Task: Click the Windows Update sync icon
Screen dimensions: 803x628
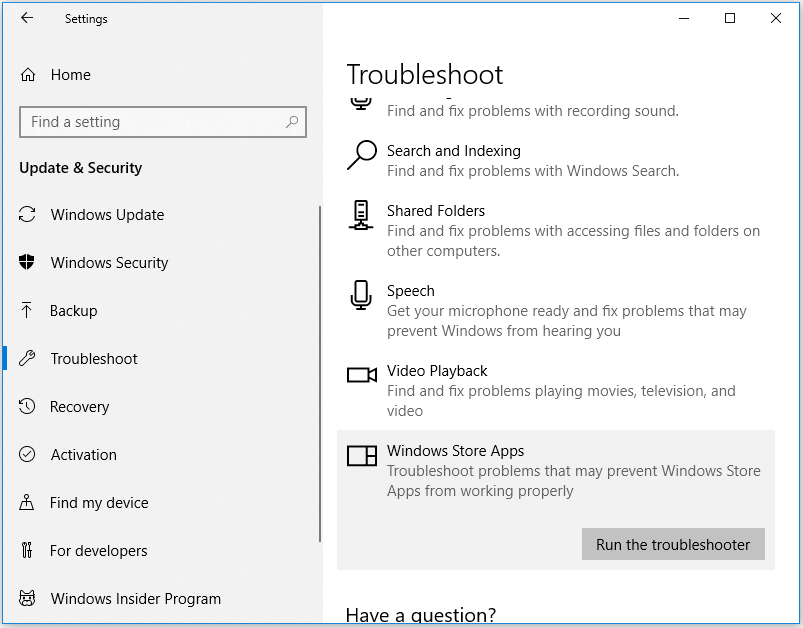Action: tap(27, 214)
